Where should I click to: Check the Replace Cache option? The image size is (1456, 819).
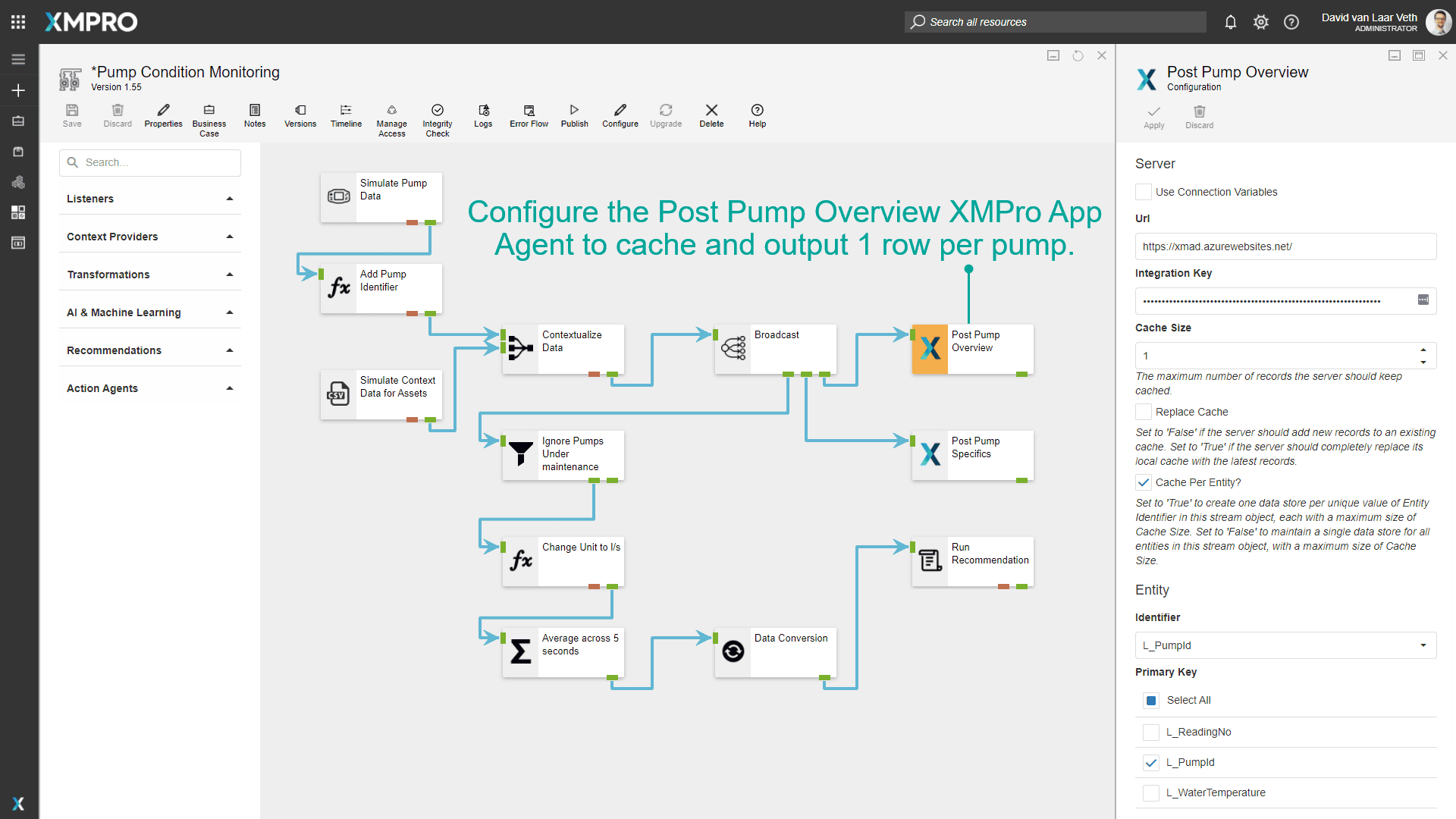coord(1144,412)
